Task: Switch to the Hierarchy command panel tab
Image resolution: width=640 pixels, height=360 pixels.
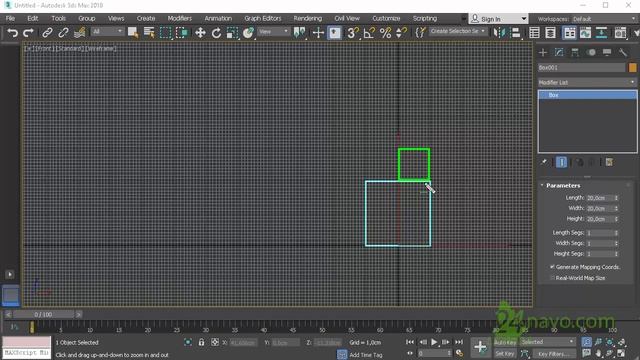Action: 575,52
